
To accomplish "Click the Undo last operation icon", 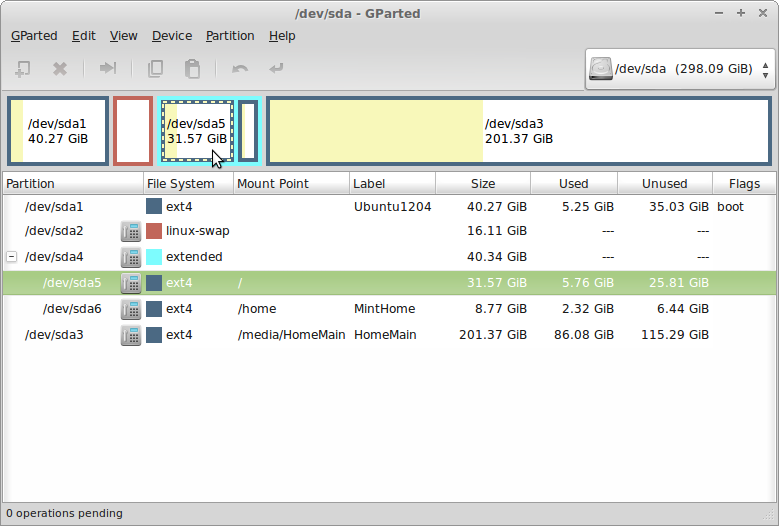I will pos(240,69).
